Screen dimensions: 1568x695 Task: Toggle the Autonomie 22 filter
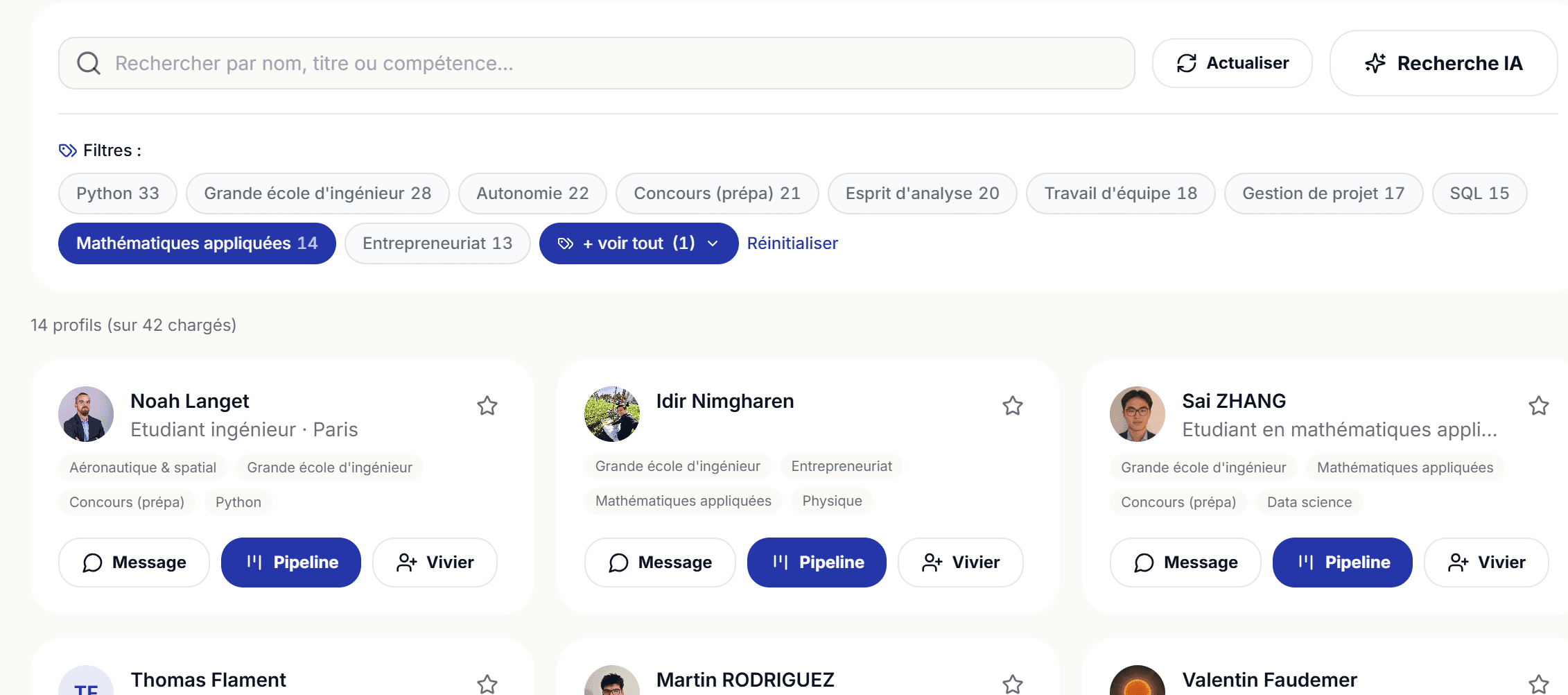coord(532,194)
